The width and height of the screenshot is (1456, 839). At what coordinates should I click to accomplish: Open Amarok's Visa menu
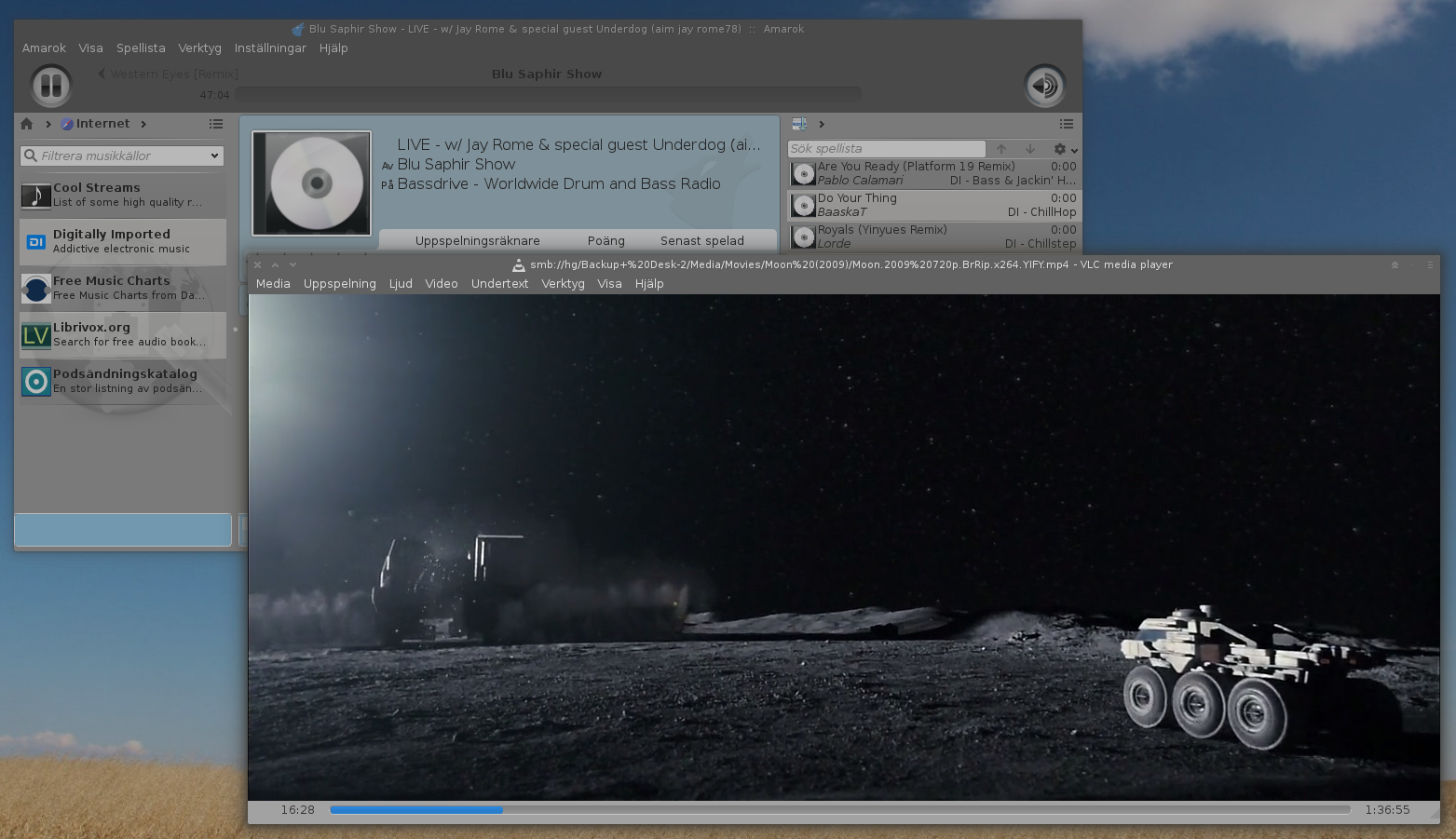pyautogui.click(x=91, y=47)
